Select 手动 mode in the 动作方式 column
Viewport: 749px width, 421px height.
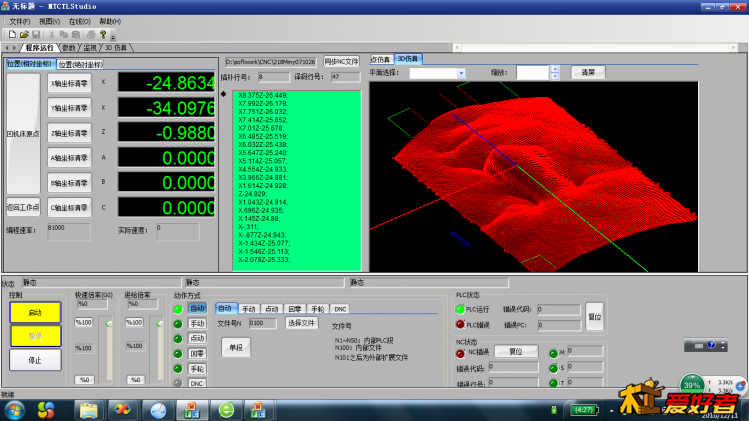pos(197,324)
